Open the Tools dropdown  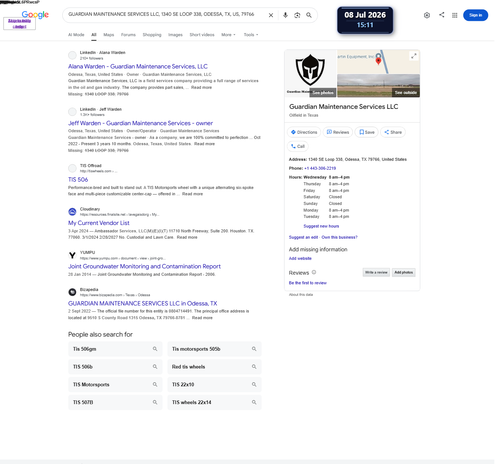[251, 35]
